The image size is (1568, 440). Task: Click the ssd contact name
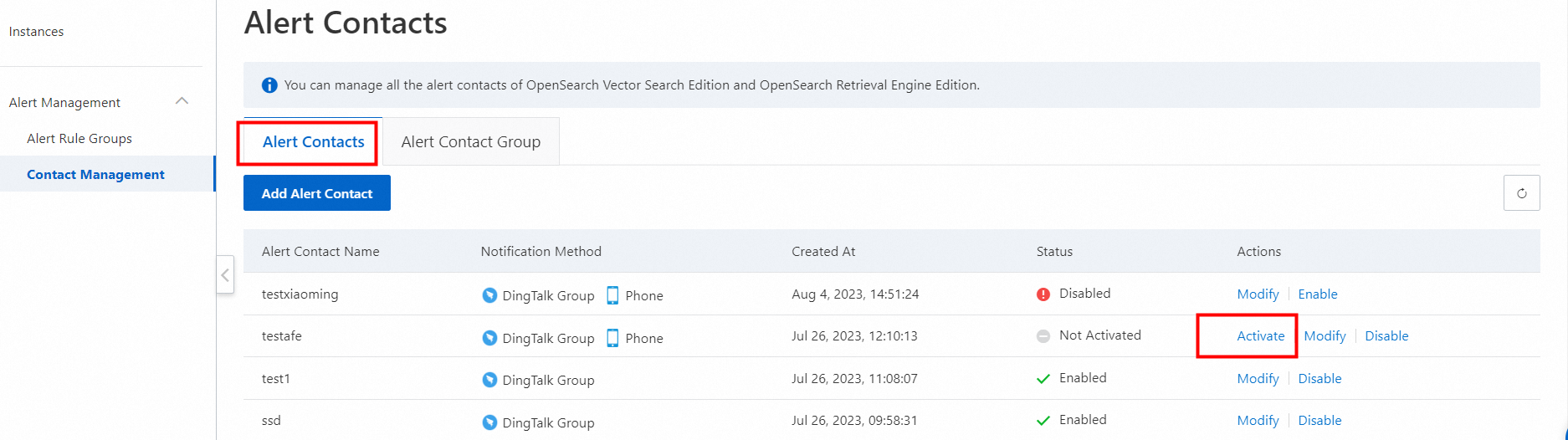point(271,421)
